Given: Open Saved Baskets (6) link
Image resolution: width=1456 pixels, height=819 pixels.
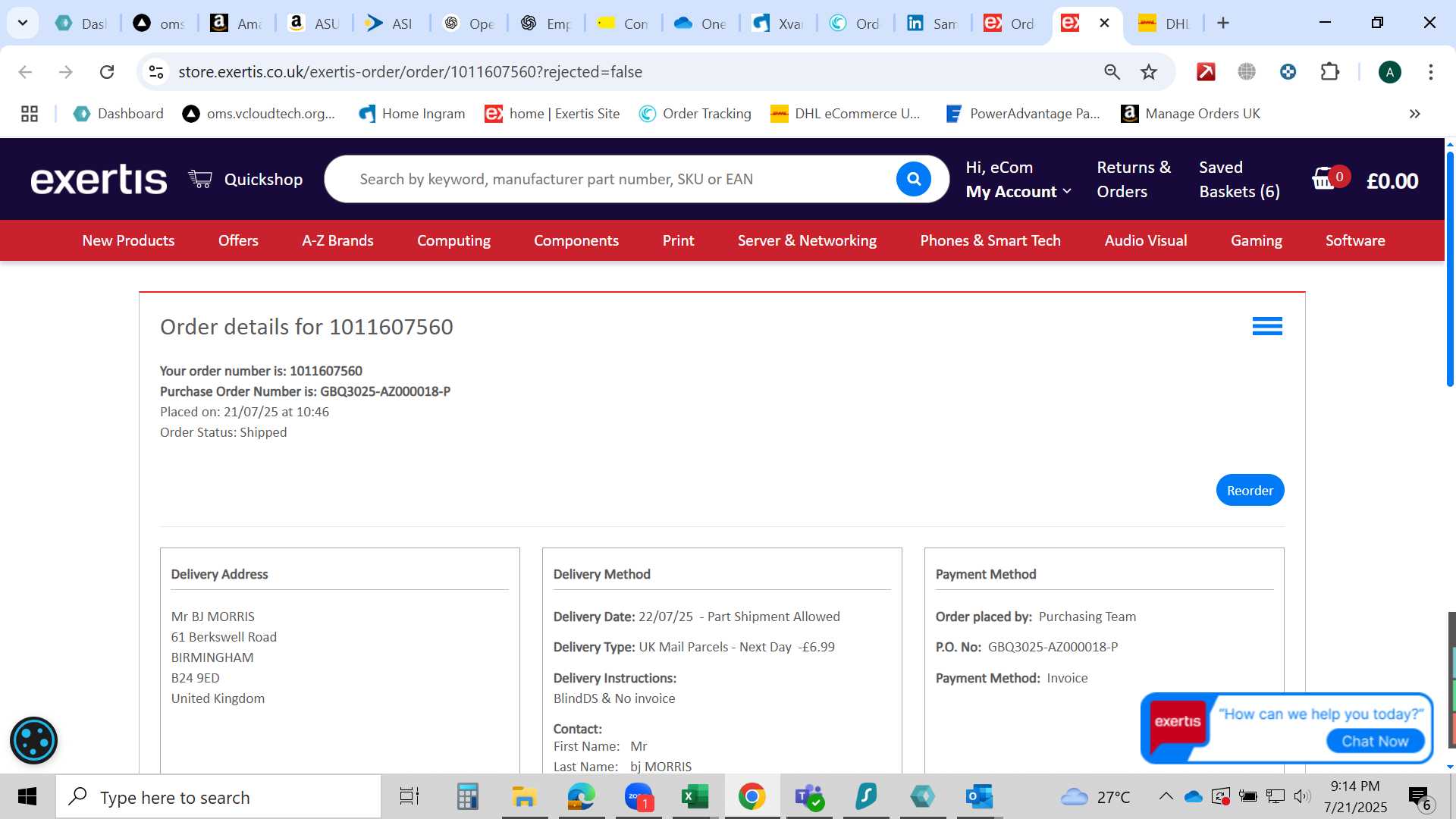Looking at the screenshot, I should tap(1239, 180).
